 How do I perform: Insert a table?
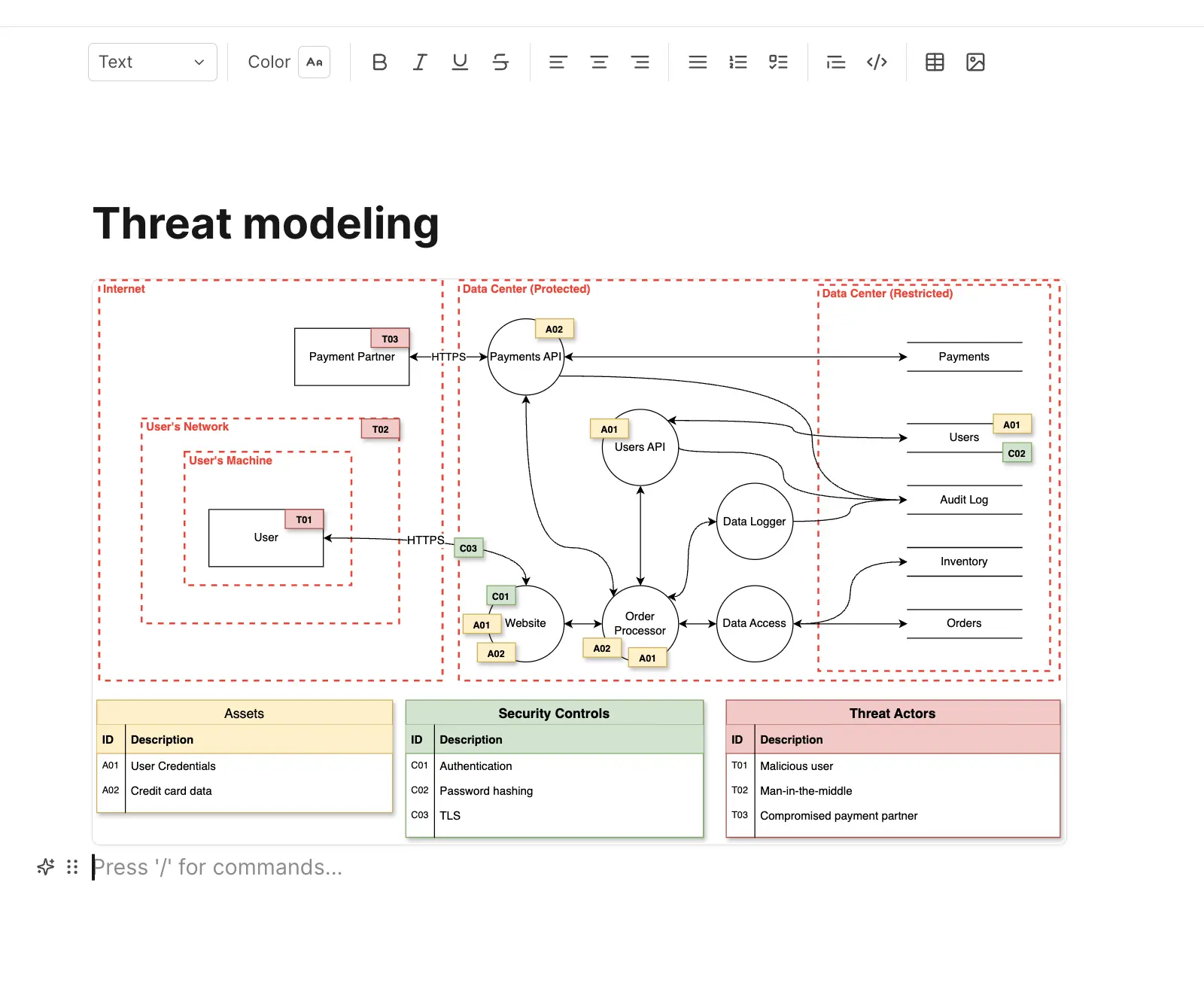click(x=935, y=62)
